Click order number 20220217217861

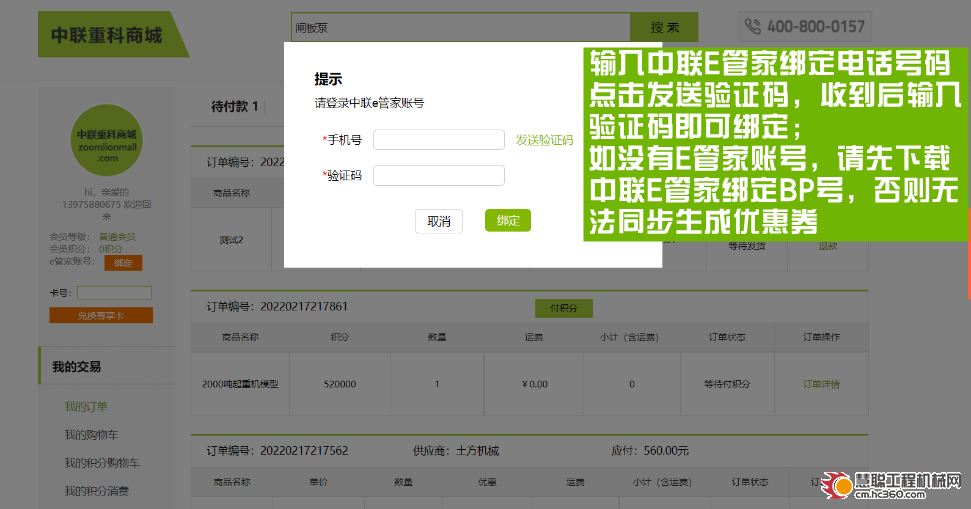tap(303, 307)
